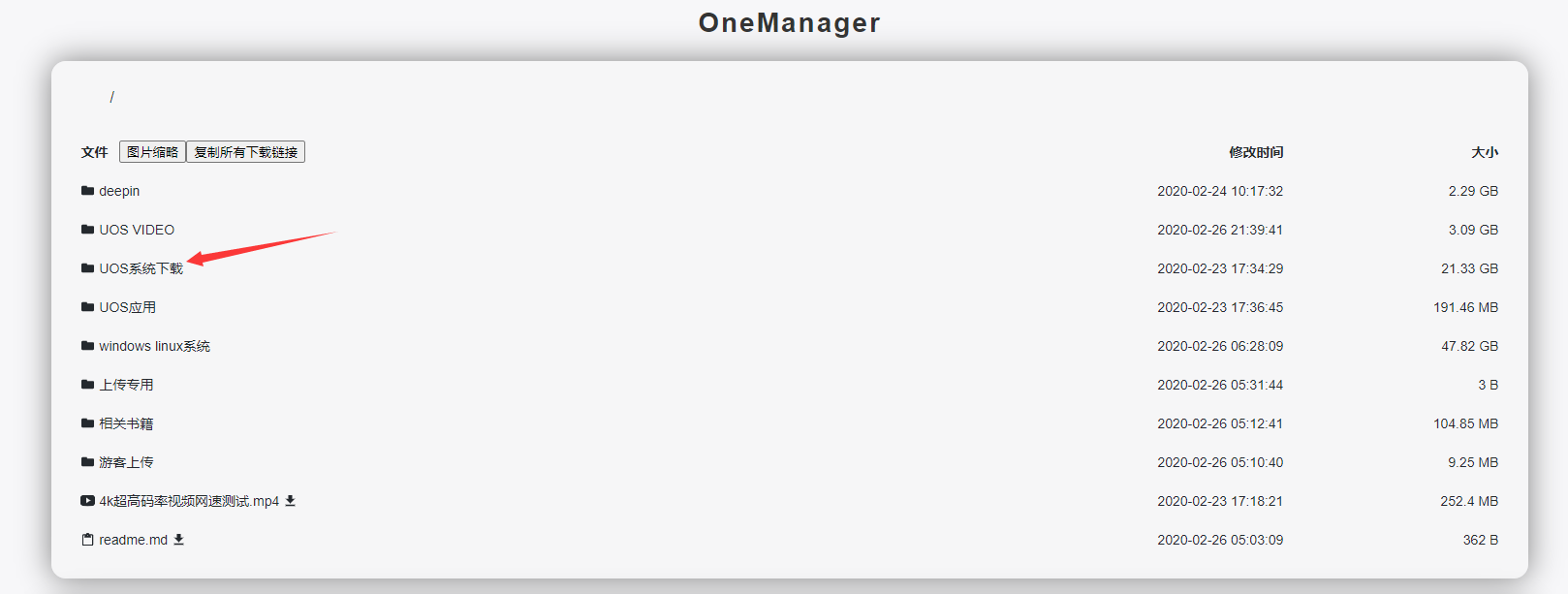Click the folder icon for 游客上传
The image size is (1568, 594).
point(87,462)
